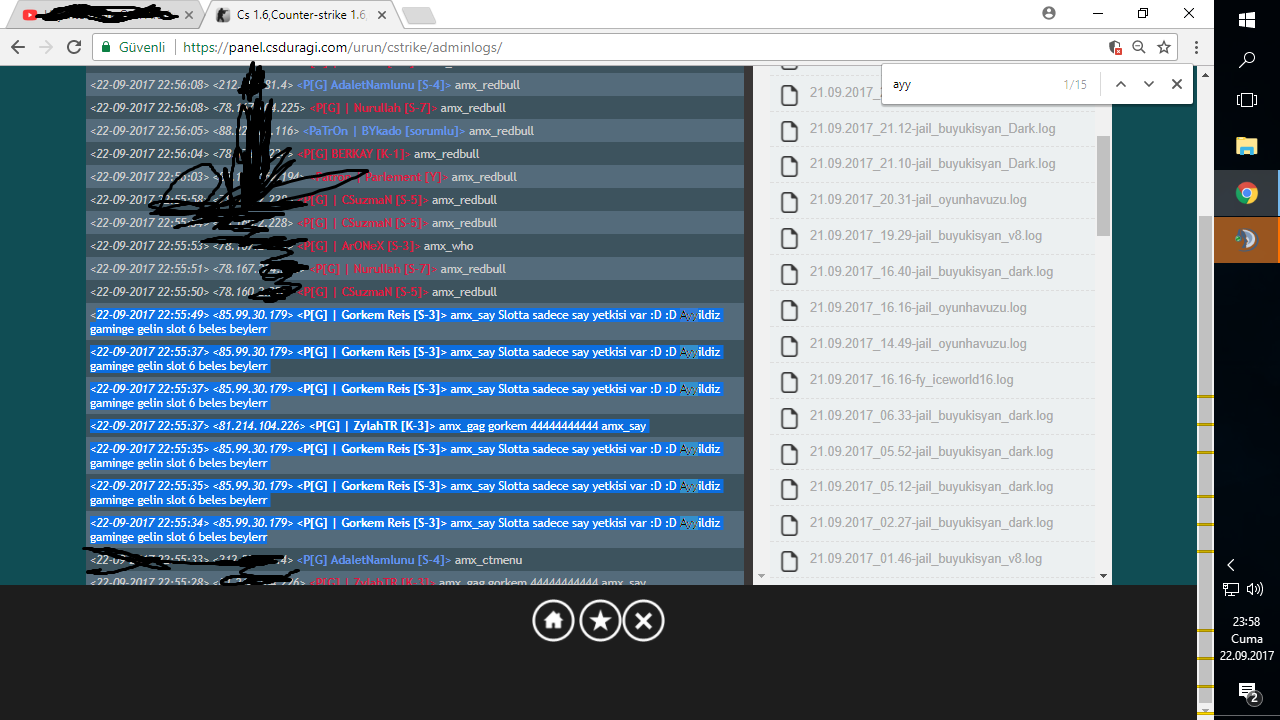Click the find bar input containing ayy
The image size is (1280, 720).
970,85
